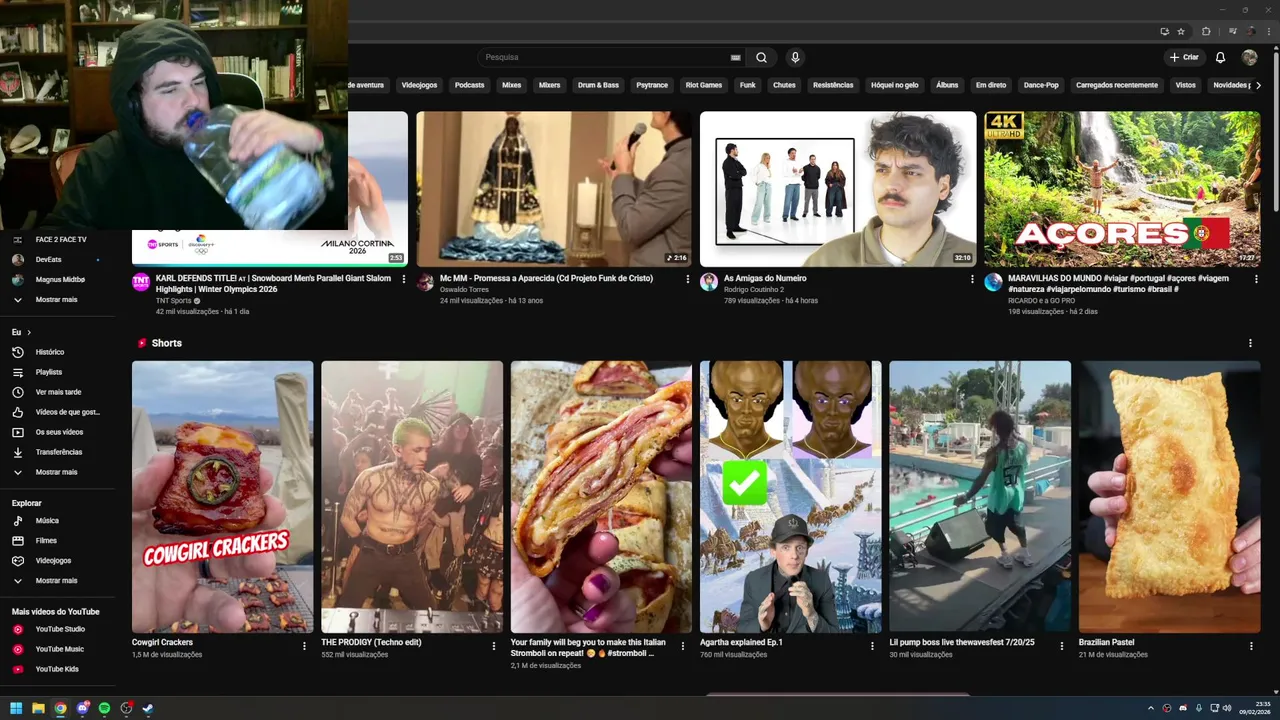1280x720 pixels.
Task: Open the Magnus Midtbø subscription
Action: (x=58, y=280)
